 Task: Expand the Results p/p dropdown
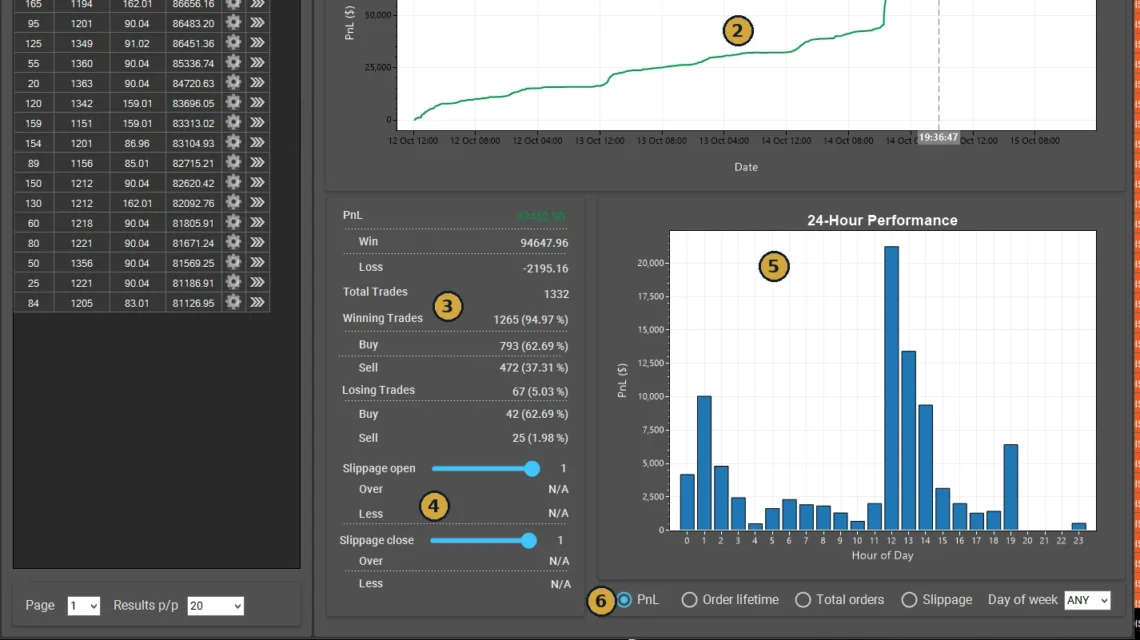(215, 606)
